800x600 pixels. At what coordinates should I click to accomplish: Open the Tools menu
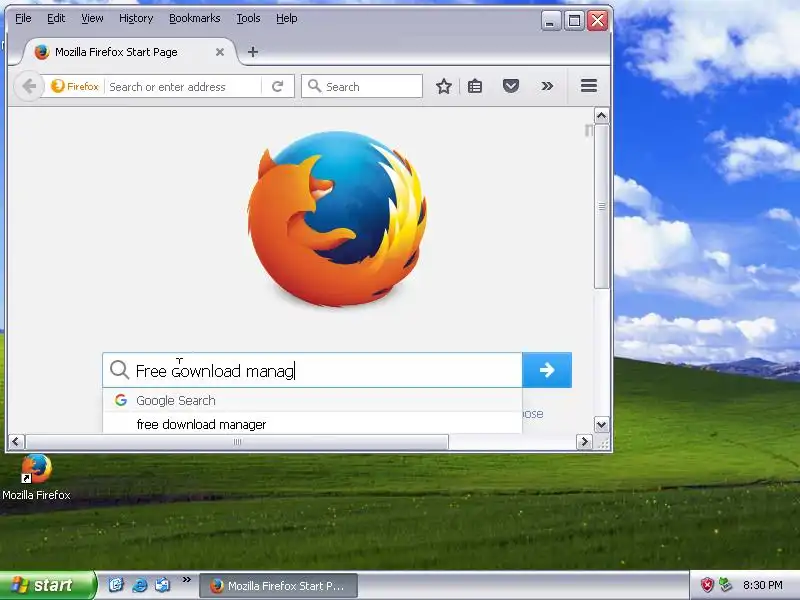(x=248, y=18)
